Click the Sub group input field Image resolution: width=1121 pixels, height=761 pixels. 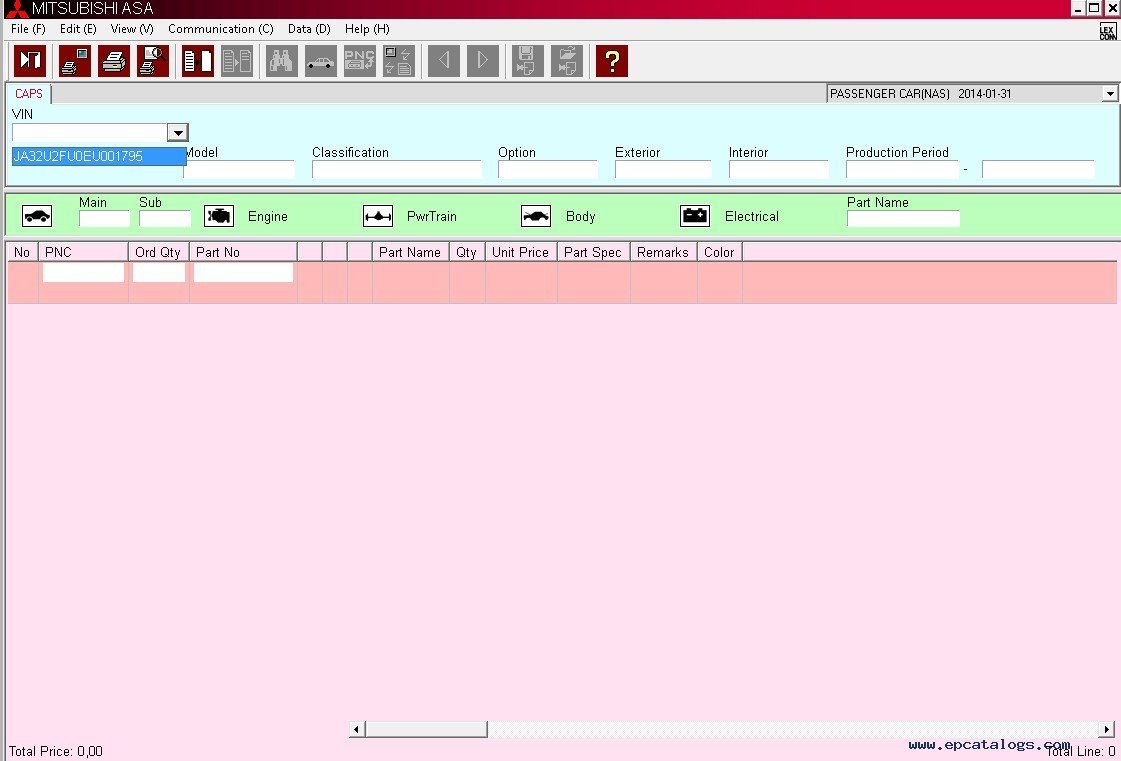[164, 219]
